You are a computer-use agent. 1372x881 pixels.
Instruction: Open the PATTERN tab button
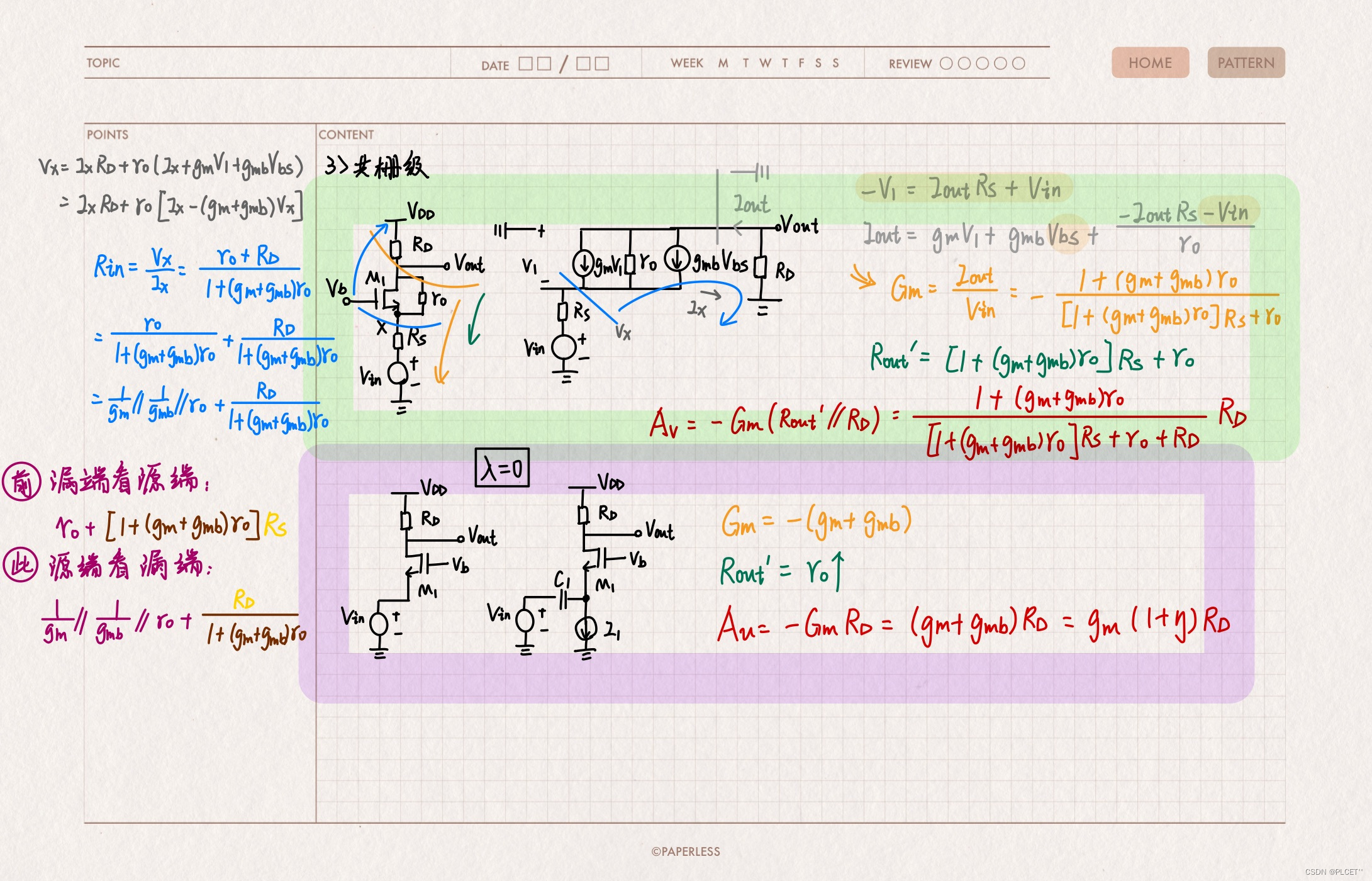coord(1246,63)
